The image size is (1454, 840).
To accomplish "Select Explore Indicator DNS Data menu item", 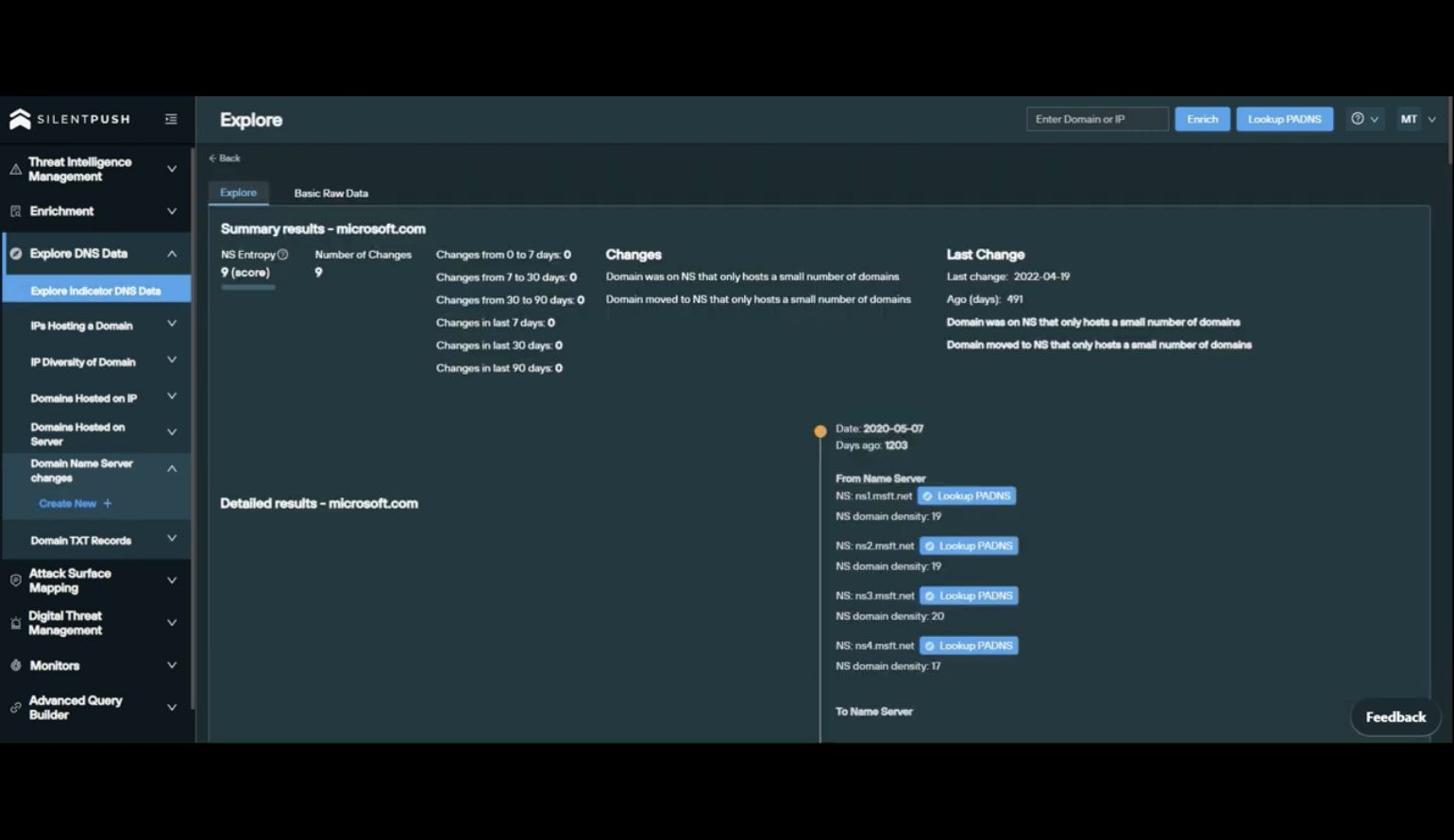I will coord(95,291).
